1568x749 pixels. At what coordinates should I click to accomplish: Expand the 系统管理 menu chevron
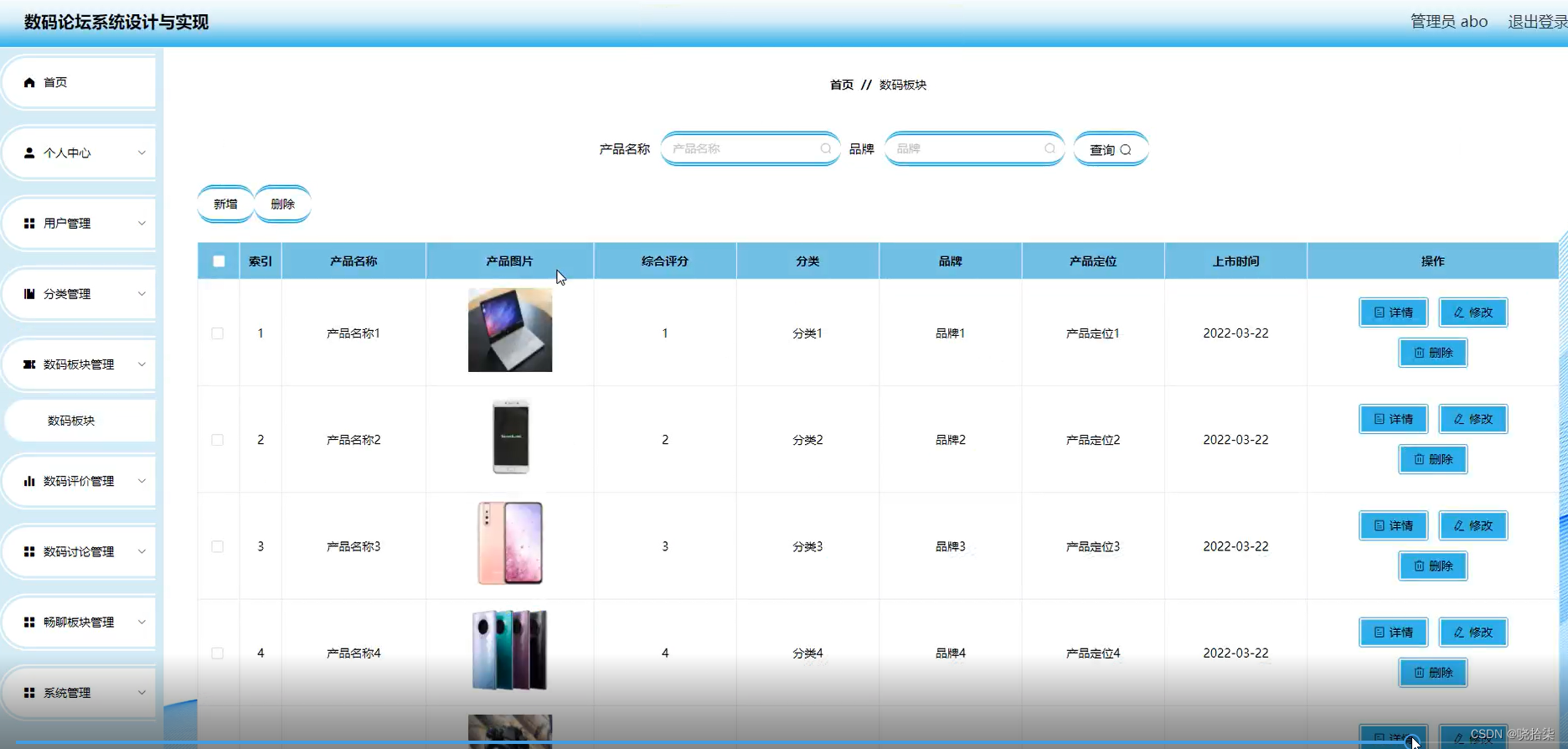tap(142, 693)
